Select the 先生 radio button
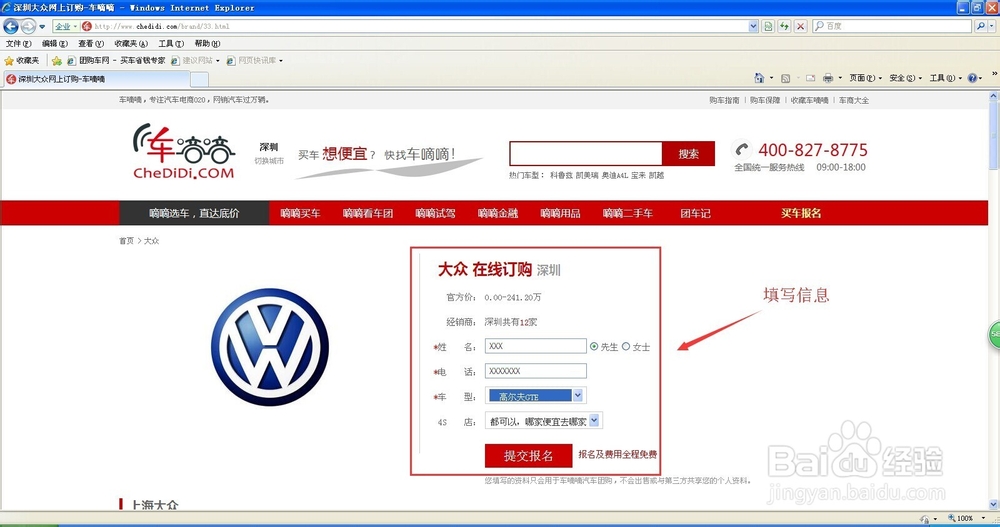Screen dimensions: 1000x527 (x=594, y=346)
